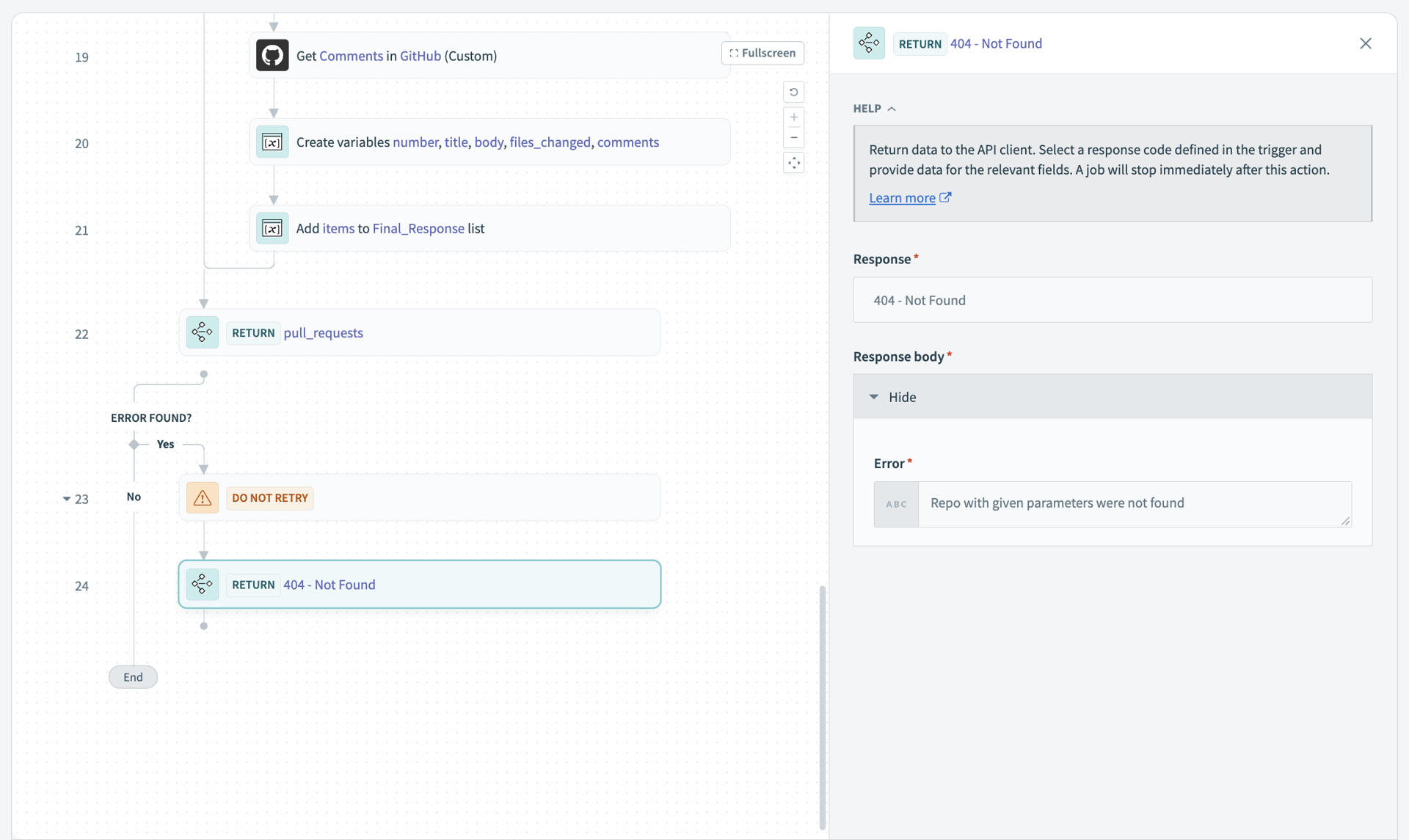Click the warning triangle icon on DO NOT RETRY

202,498
